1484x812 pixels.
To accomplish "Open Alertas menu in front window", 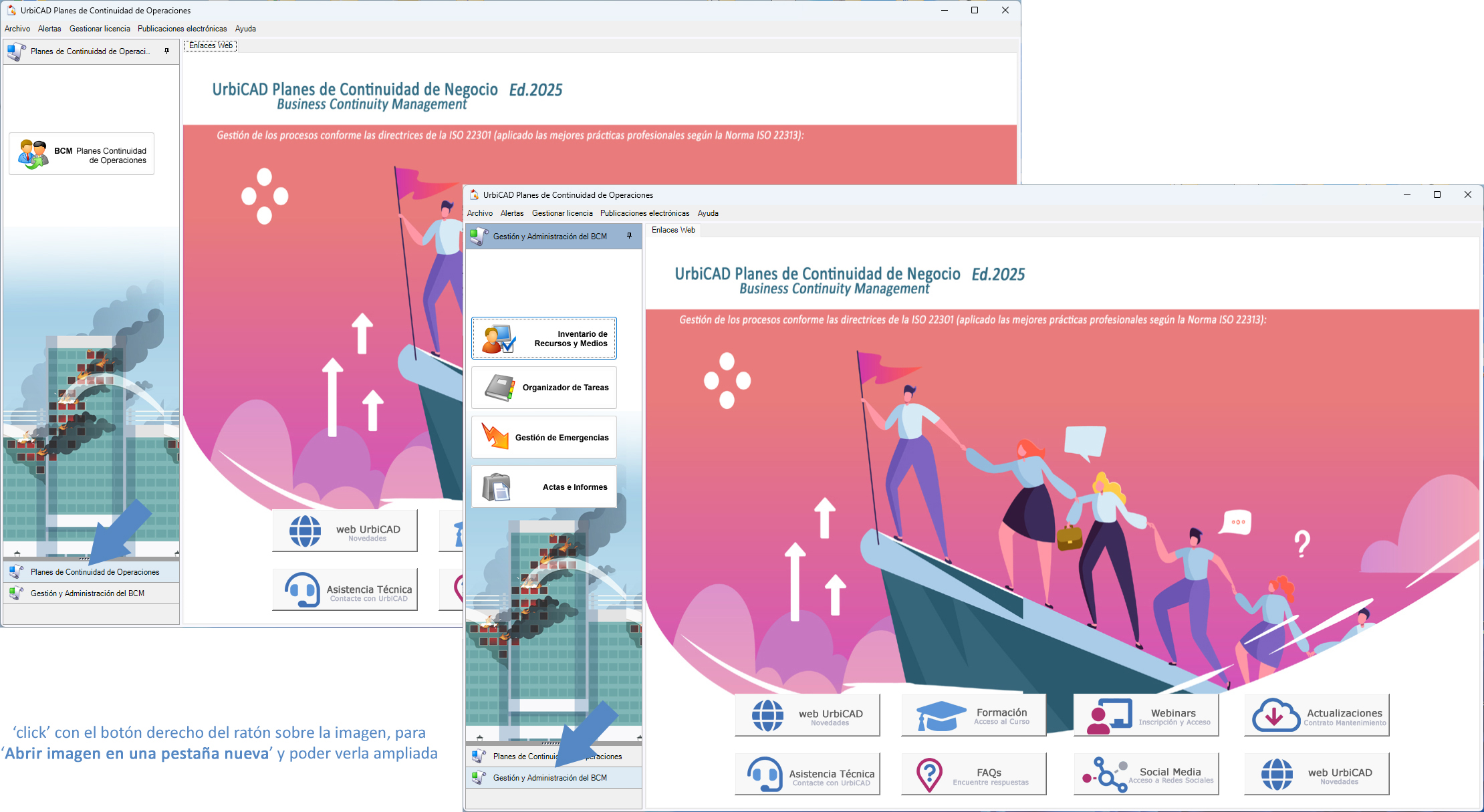I will [512, 213].
